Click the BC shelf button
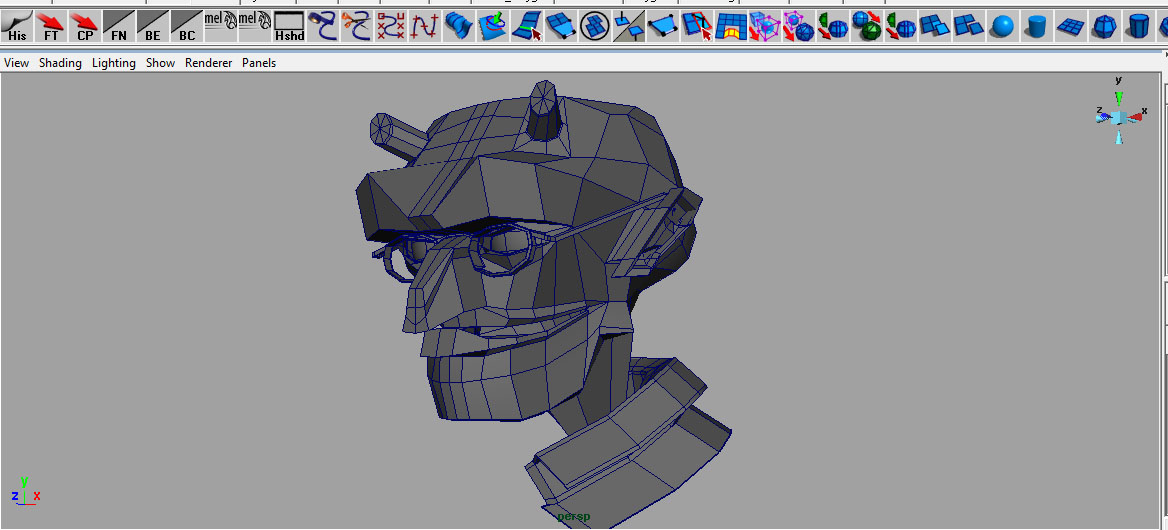 pyautogui.click(x=187, y=26)
